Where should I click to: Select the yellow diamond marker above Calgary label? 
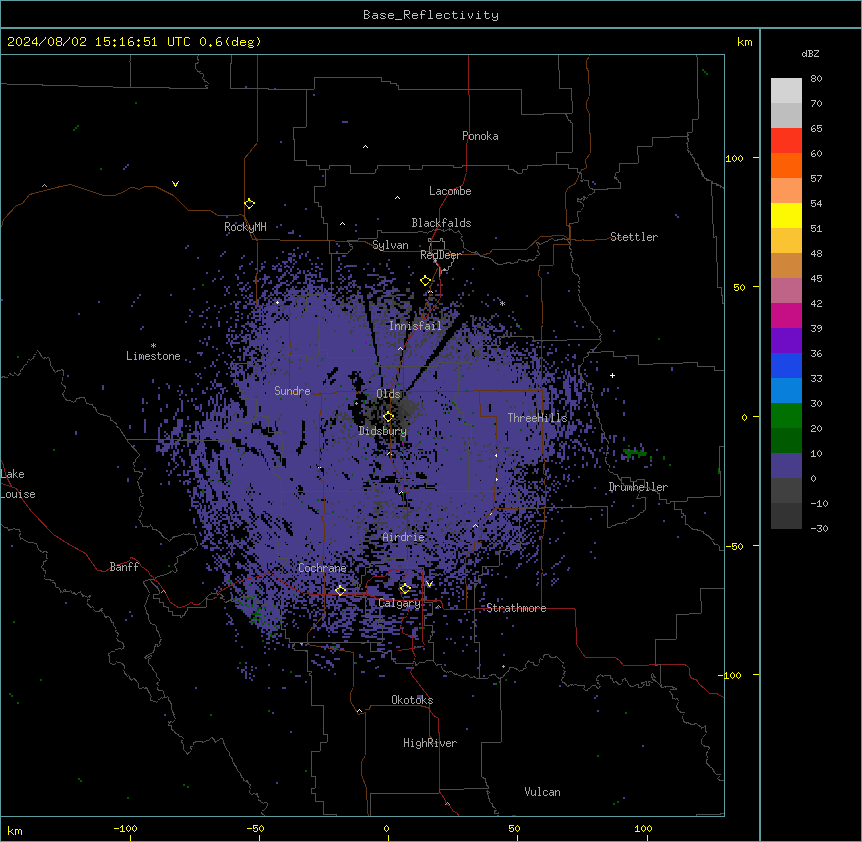coord(405,589)
